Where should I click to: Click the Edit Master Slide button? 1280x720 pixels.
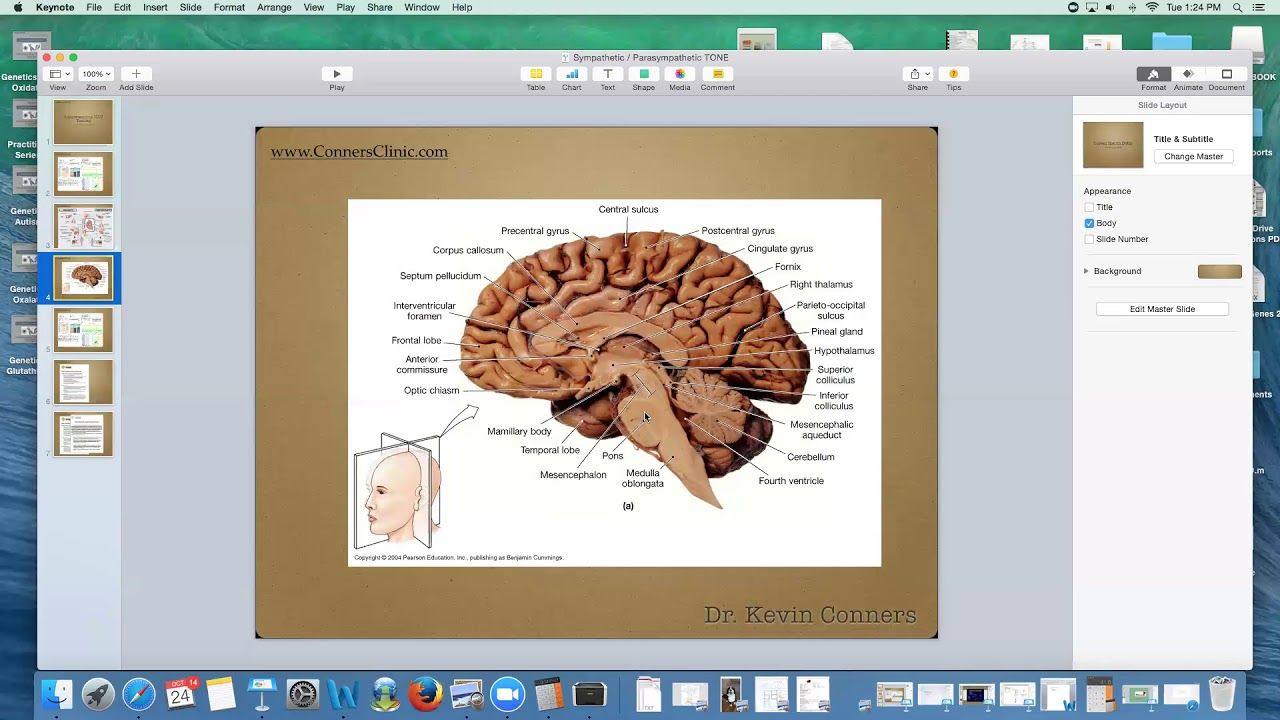click(1162, 309)
